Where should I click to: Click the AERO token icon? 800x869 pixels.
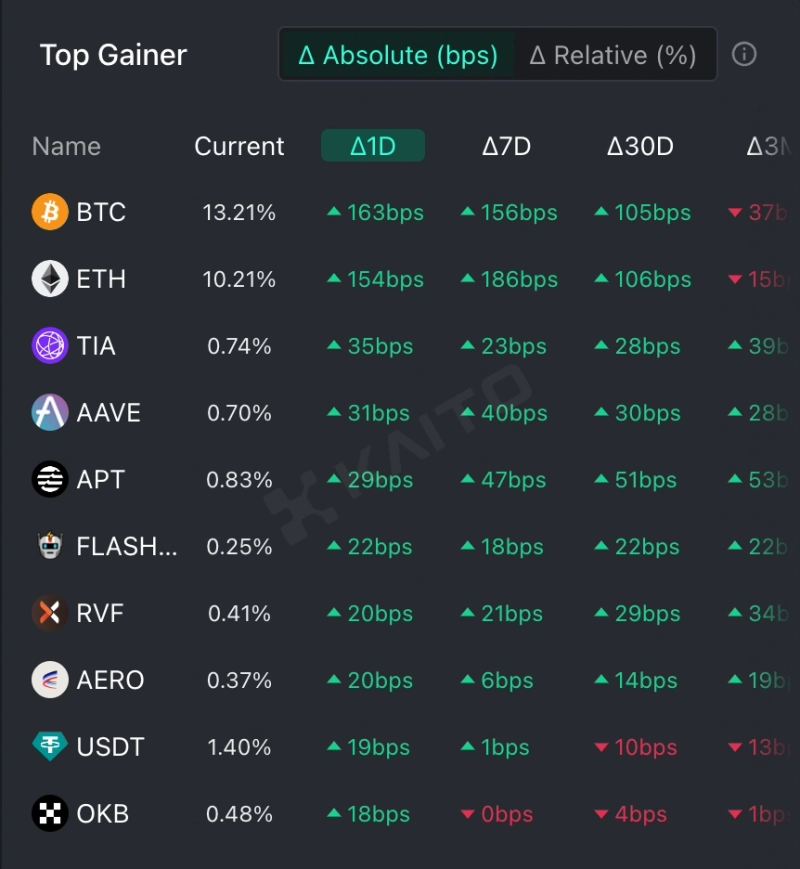coord(50,680)
